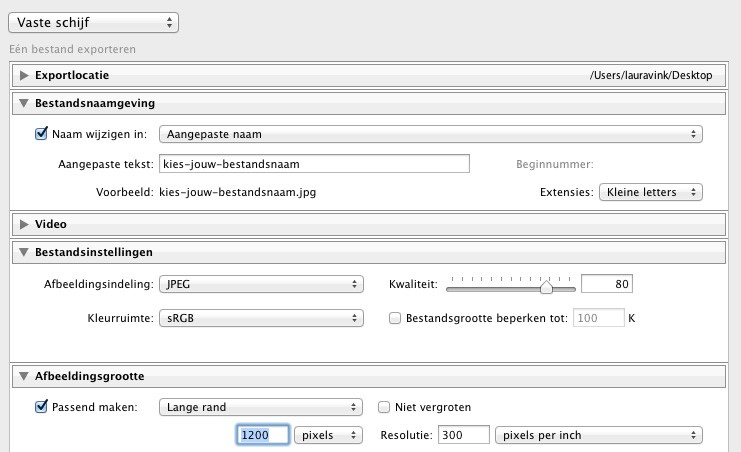Click the Kwaliteit slider handle

pos(546,287)
